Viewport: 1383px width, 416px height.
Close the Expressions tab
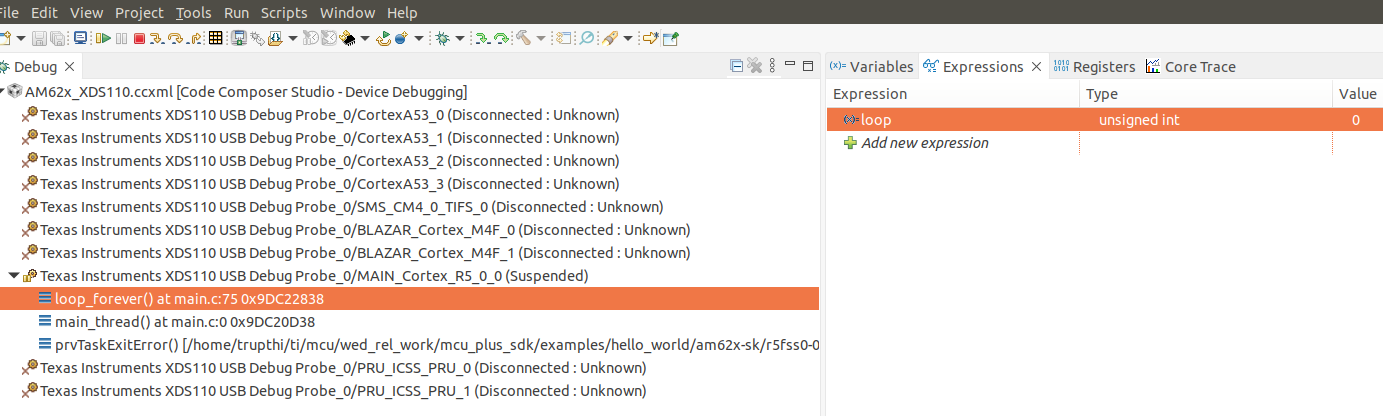[1037, 67]
